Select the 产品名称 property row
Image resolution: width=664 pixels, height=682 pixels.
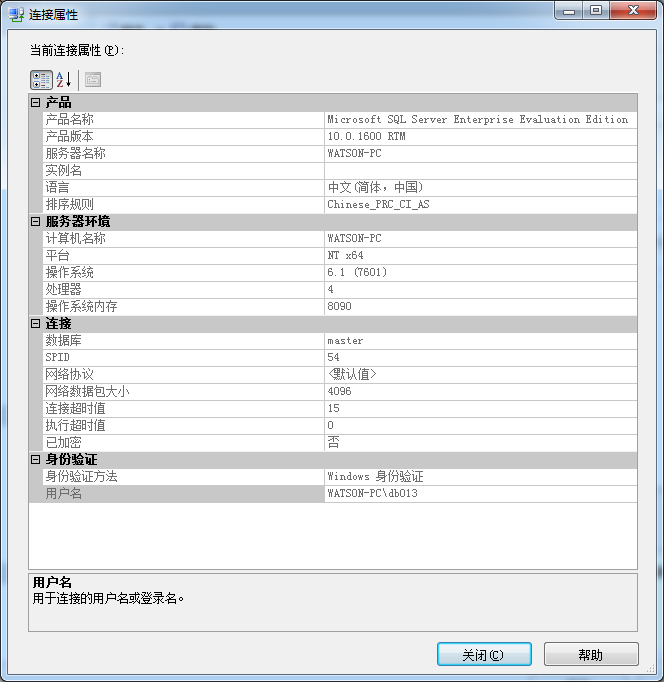click(x=340, y=120)
